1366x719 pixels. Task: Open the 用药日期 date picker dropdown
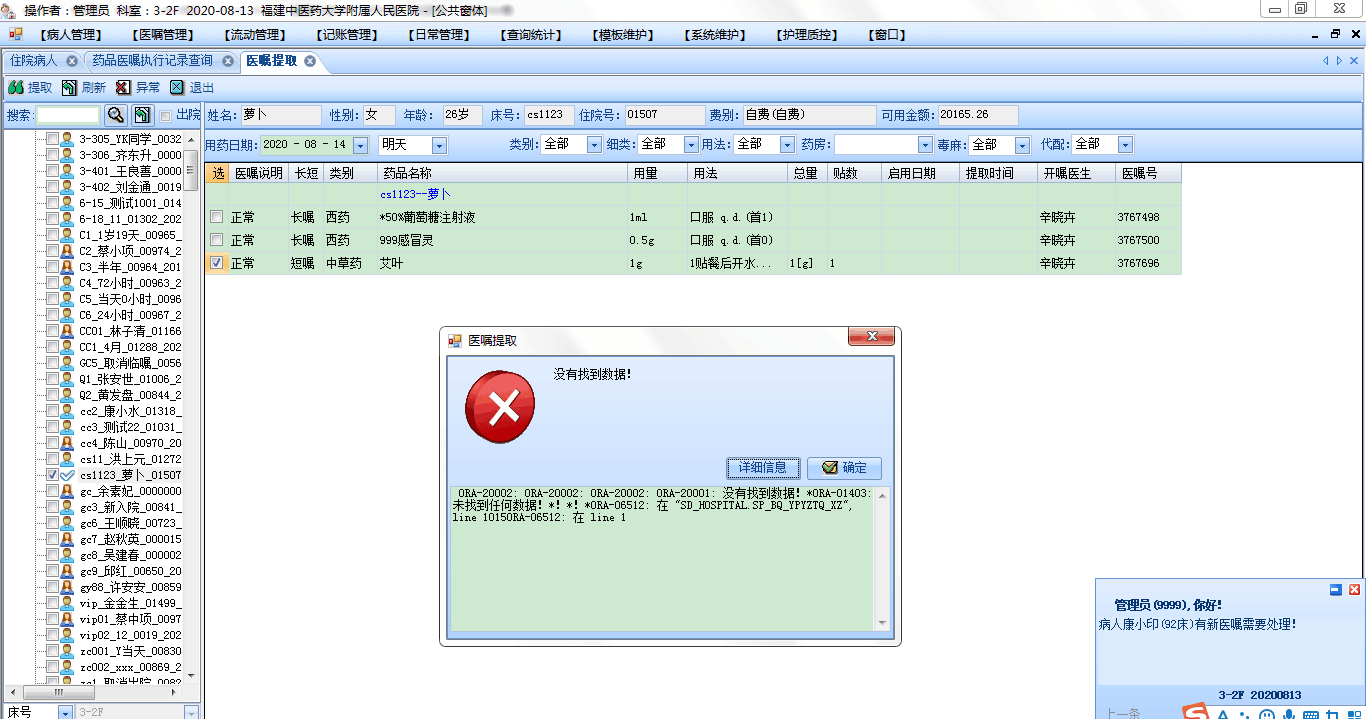point(360,145)
